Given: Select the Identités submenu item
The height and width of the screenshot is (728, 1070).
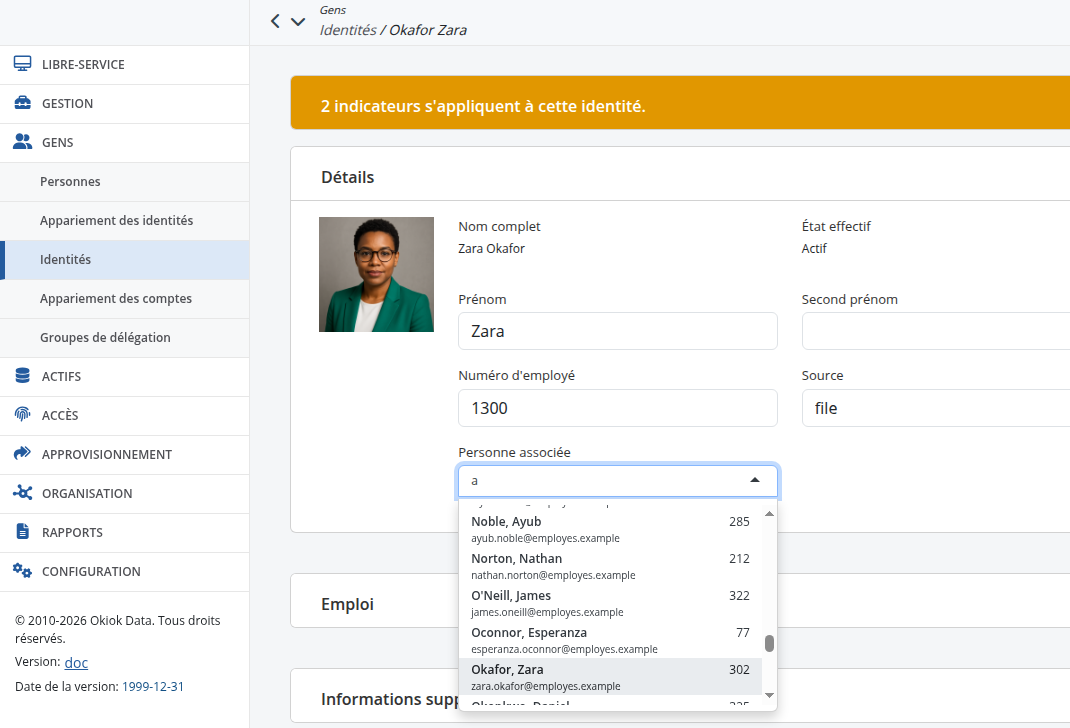Looking at the screenshot, I should pos(124,259).
